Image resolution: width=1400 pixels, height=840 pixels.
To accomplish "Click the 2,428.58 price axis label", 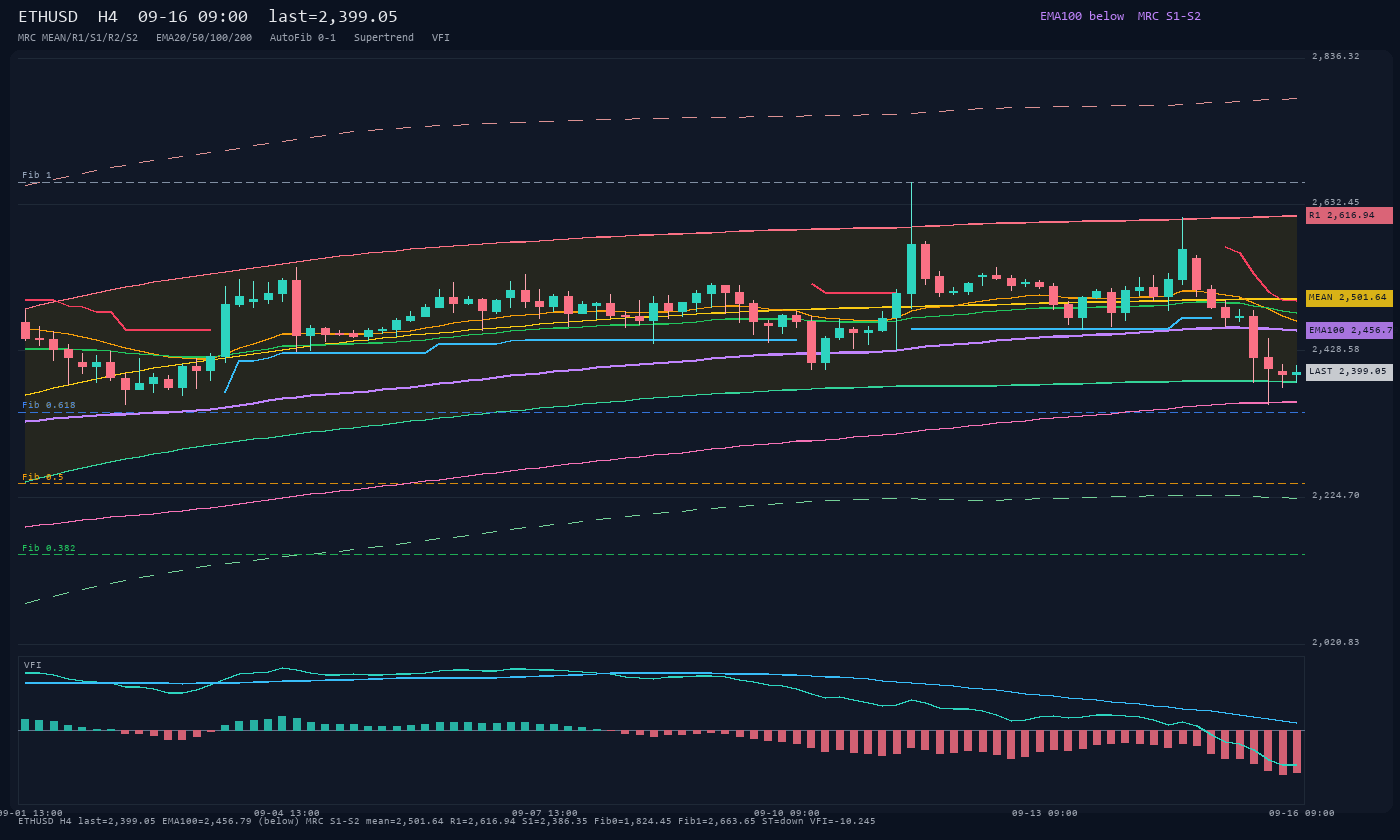I will point(1336,349).
